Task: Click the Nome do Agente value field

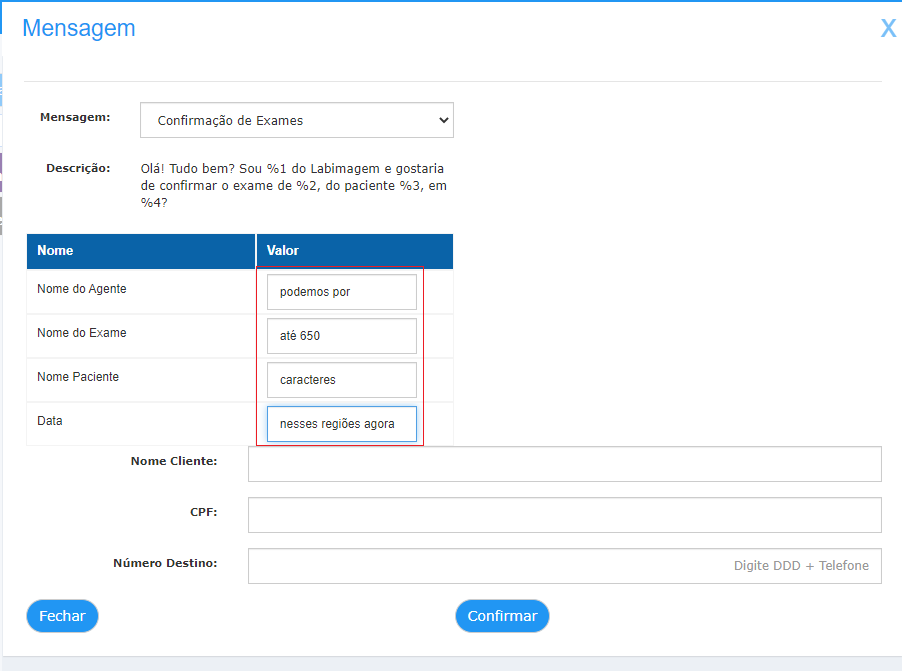Action: tap(342, 292)
